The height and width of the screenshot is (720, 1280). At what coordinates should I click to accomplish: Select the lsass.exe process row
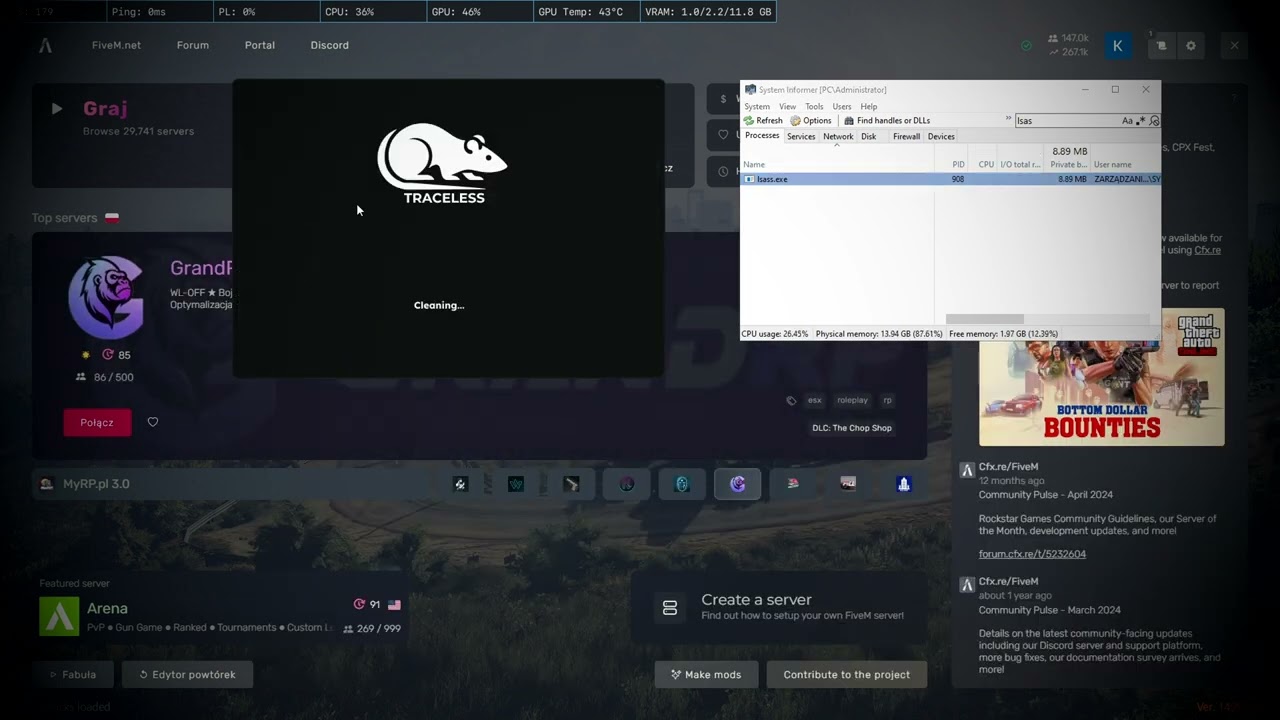point(950,179)
